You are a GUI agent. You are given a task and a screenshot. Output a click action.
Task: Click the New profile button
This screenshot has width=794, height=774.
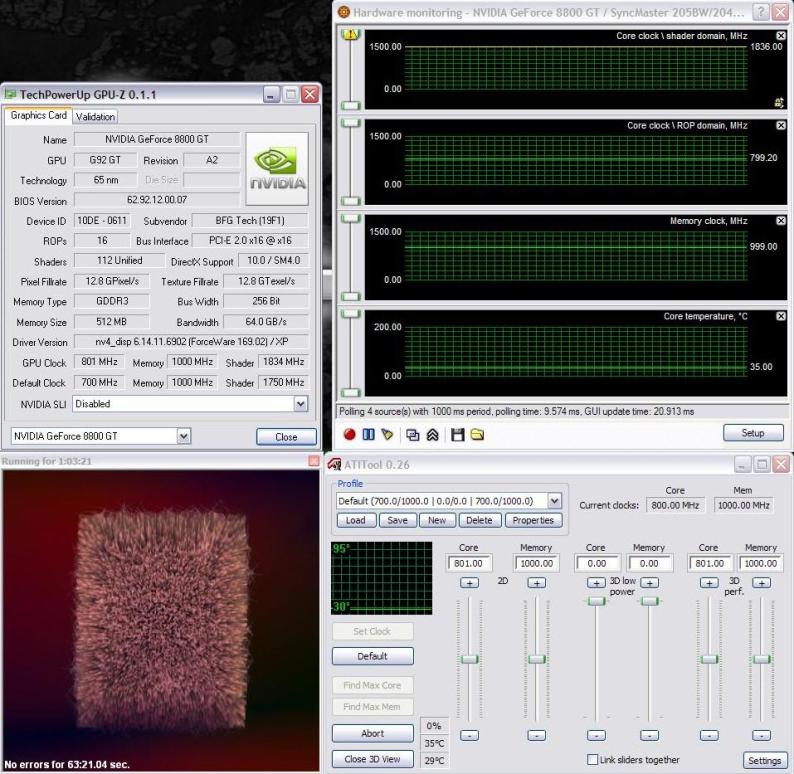pos(437,520)
